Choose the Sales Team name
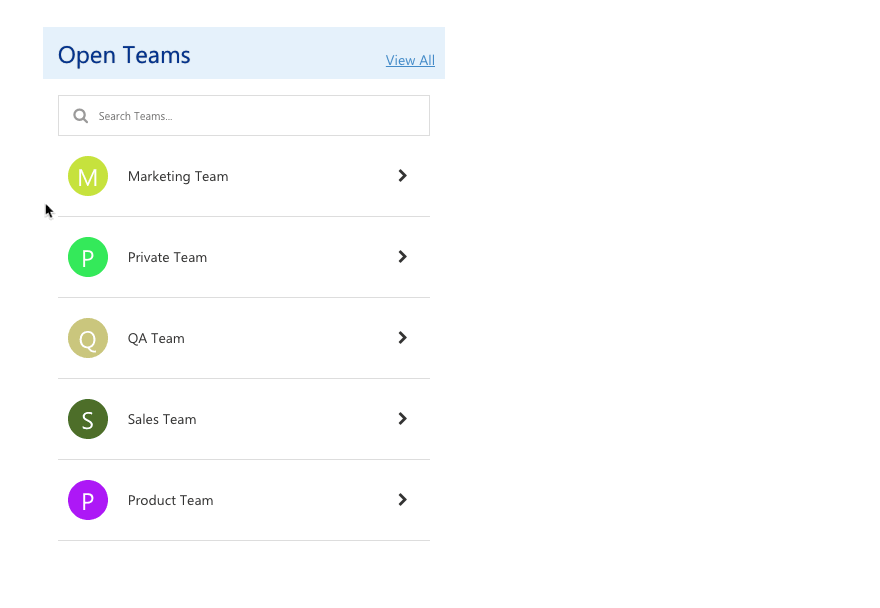 pyautogui.click(x=162, y=420)
